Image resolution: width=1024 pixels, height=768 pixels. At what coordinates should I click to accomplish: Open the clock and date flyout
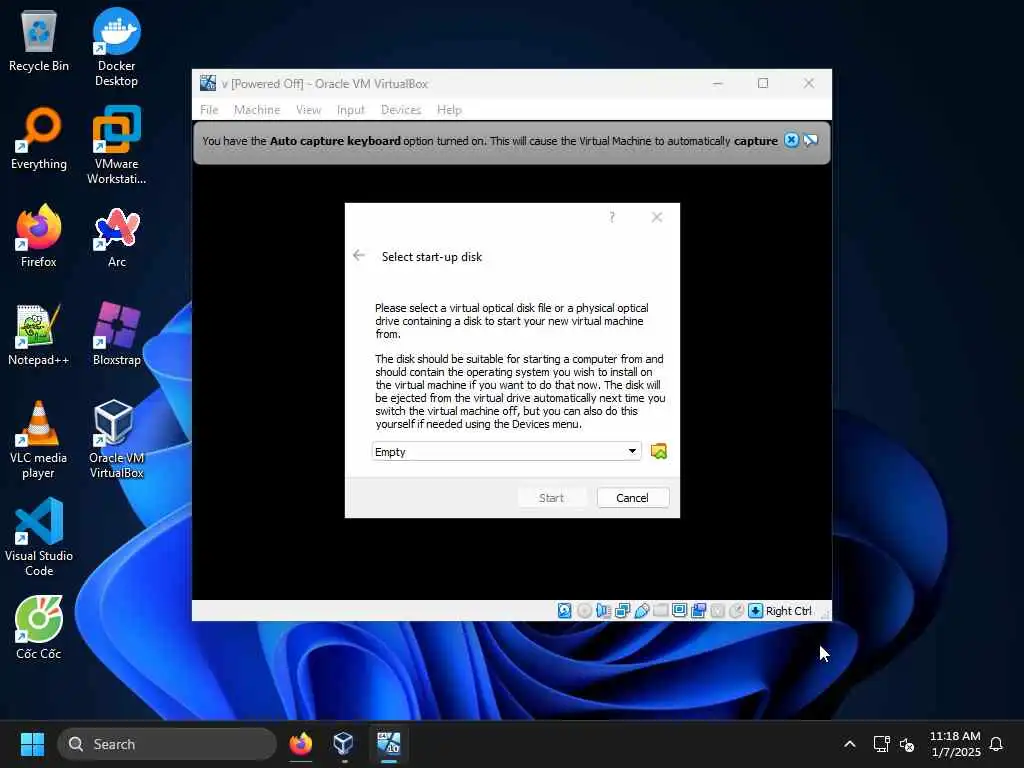tap(955, 744)
